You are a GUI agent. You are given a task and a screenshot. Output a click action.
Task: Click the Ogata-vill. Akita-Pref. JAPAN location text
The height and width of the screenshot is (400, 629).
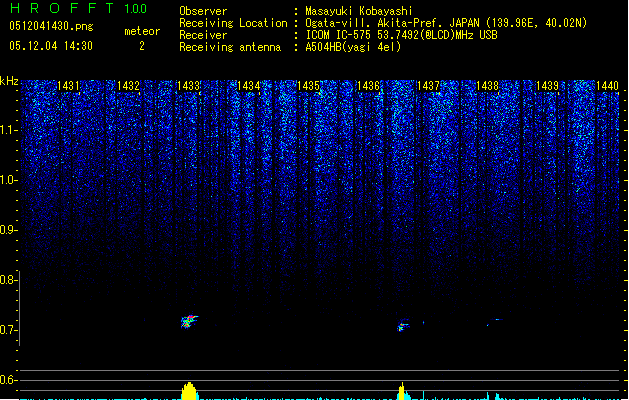tap(446, 23)
